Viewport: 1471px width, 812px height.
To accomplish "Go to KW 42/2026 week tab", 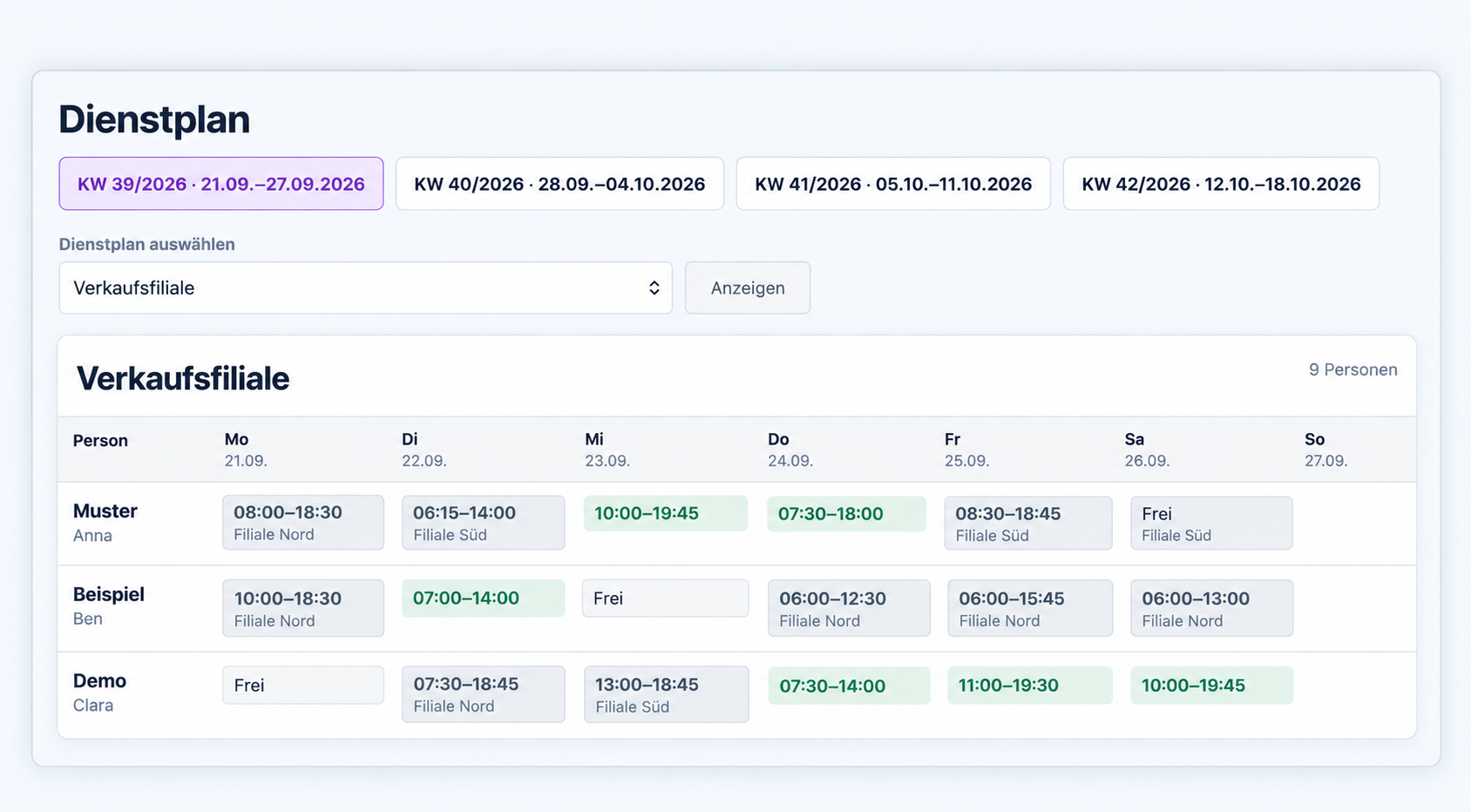I will [x=1221, y=184].
